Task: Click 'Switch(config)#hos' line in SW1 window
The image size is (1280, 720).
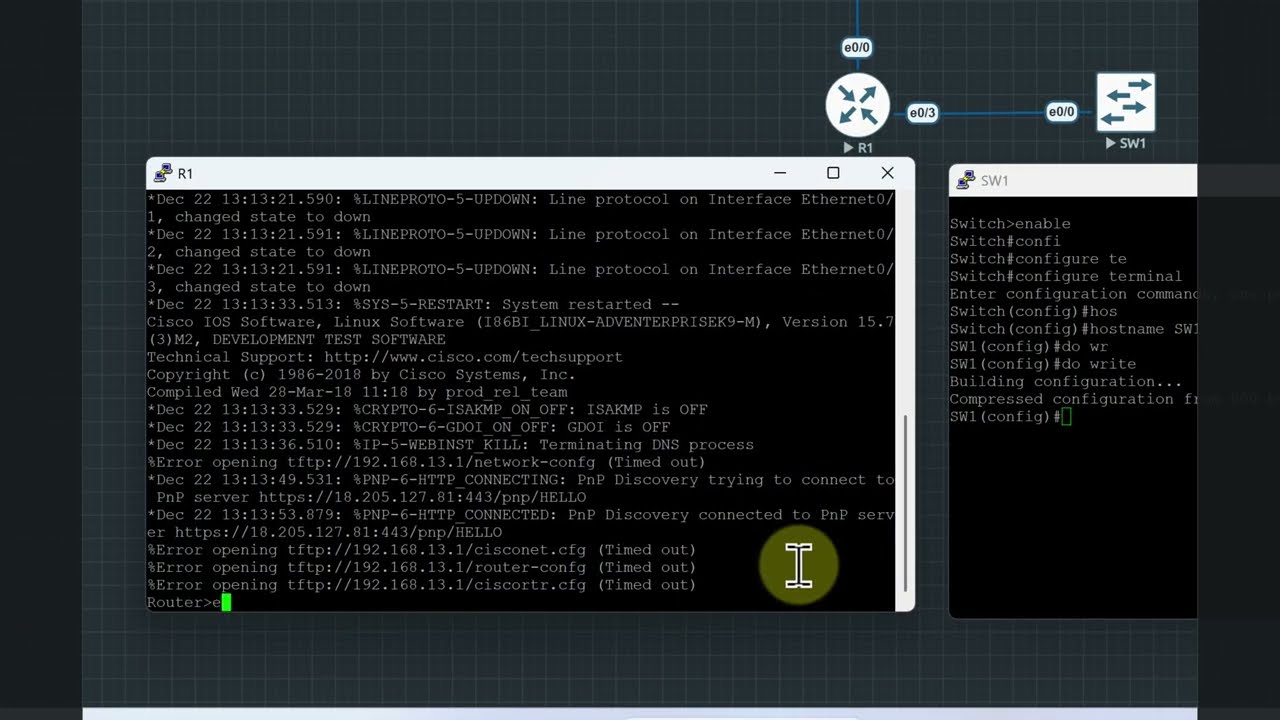Action: coord(1033,311)
